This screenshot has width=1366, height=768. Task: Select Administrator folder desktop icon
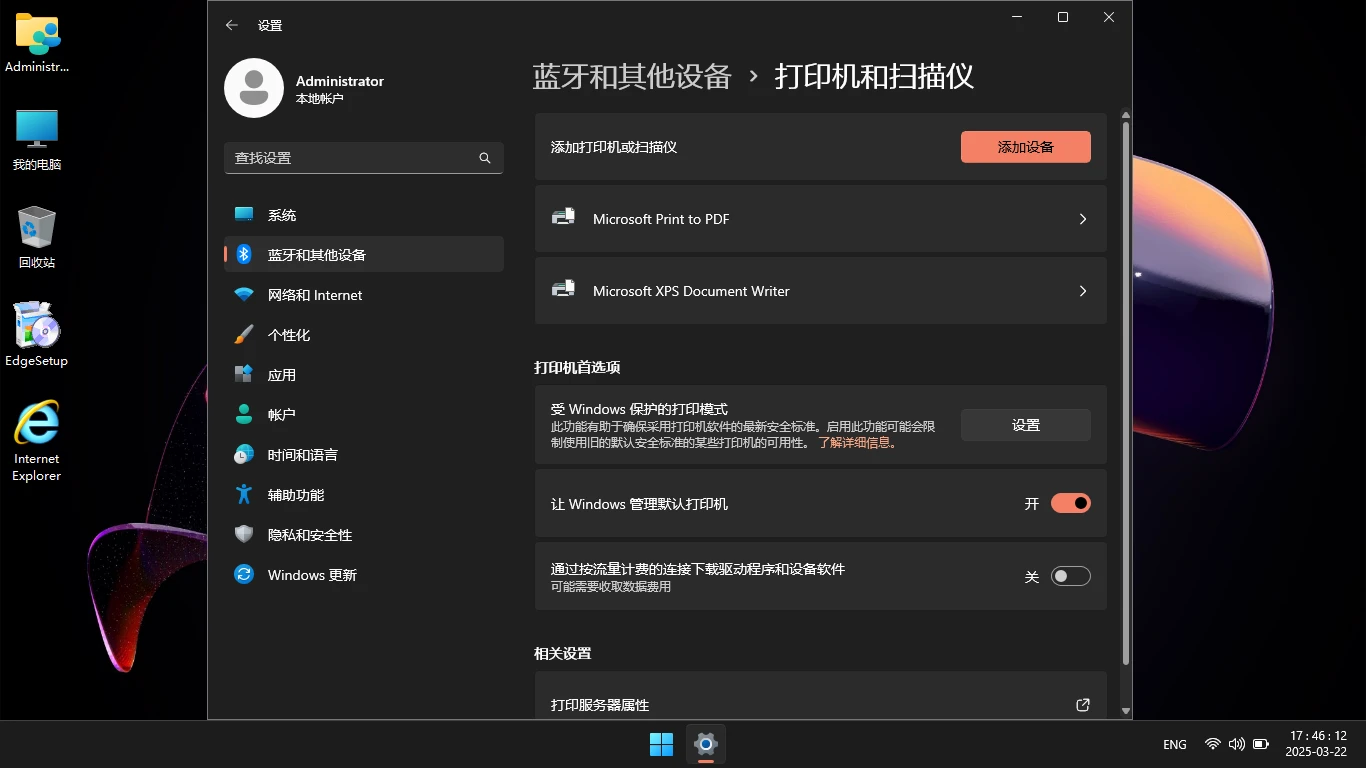37,43
